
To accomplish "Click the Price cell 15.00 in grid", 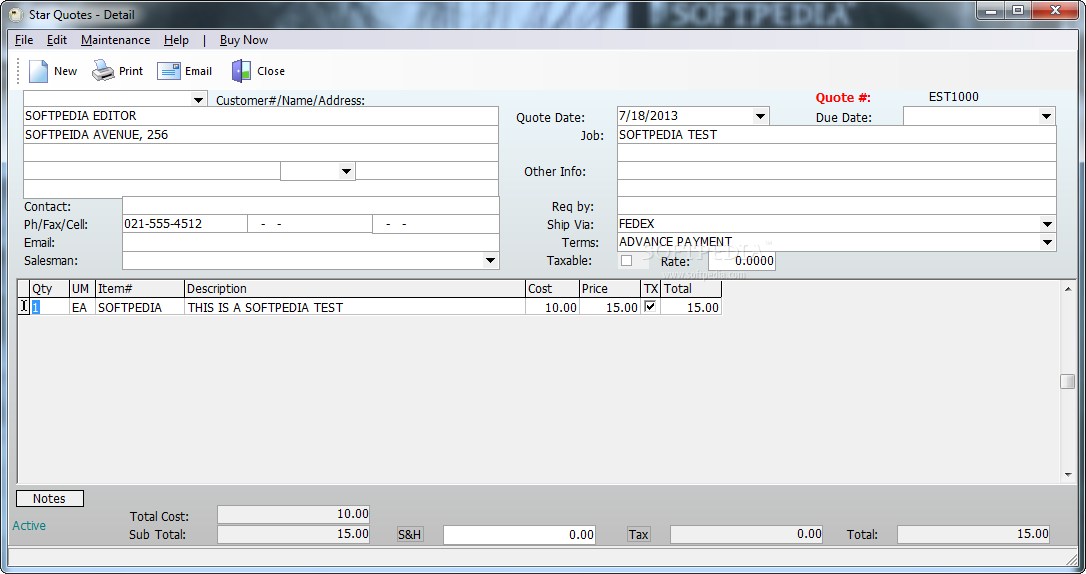I will (x=610, y=307).
